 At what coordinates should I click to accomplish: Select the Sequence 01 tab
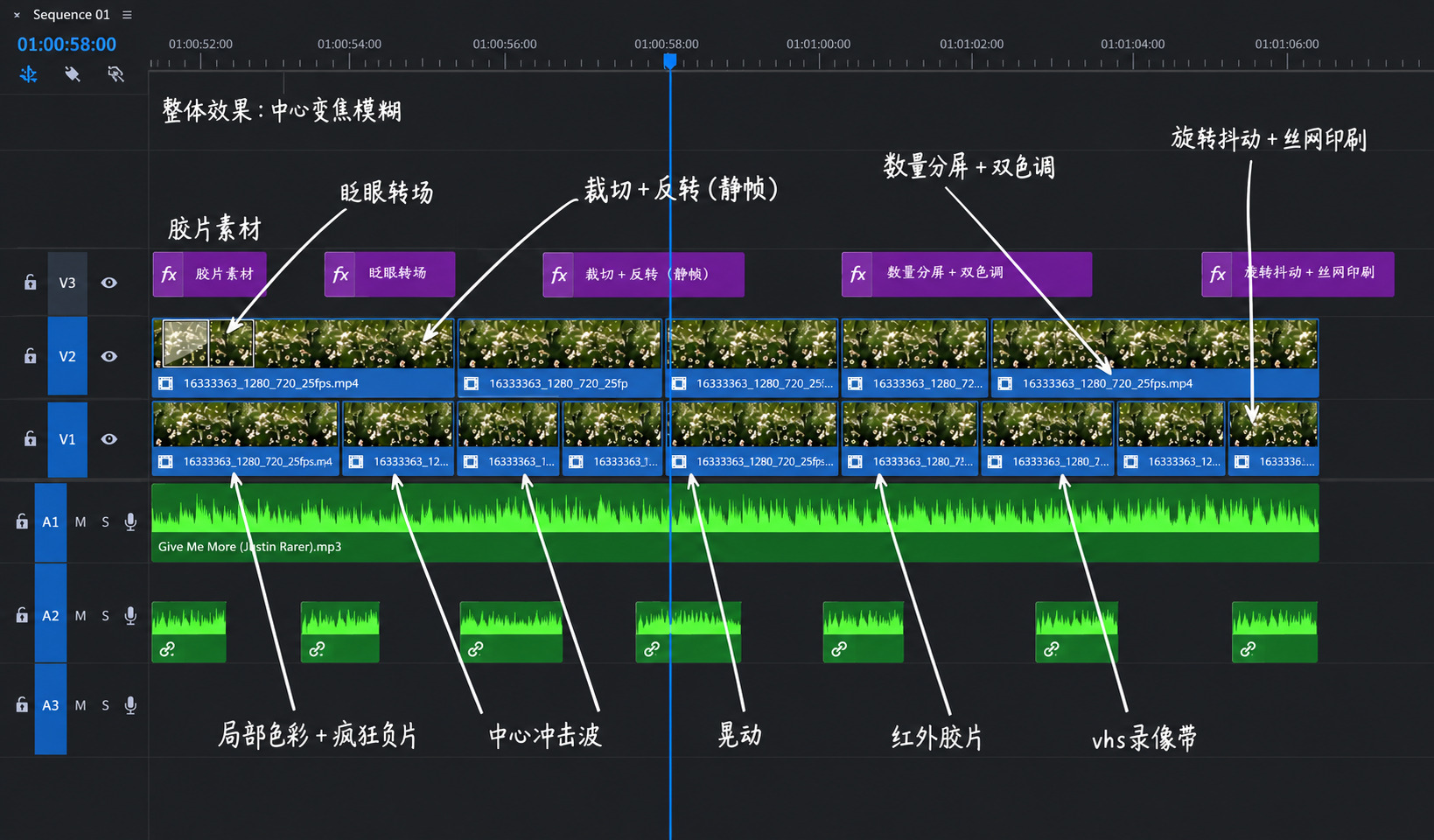pyautogui.click(x=72, y=15)
